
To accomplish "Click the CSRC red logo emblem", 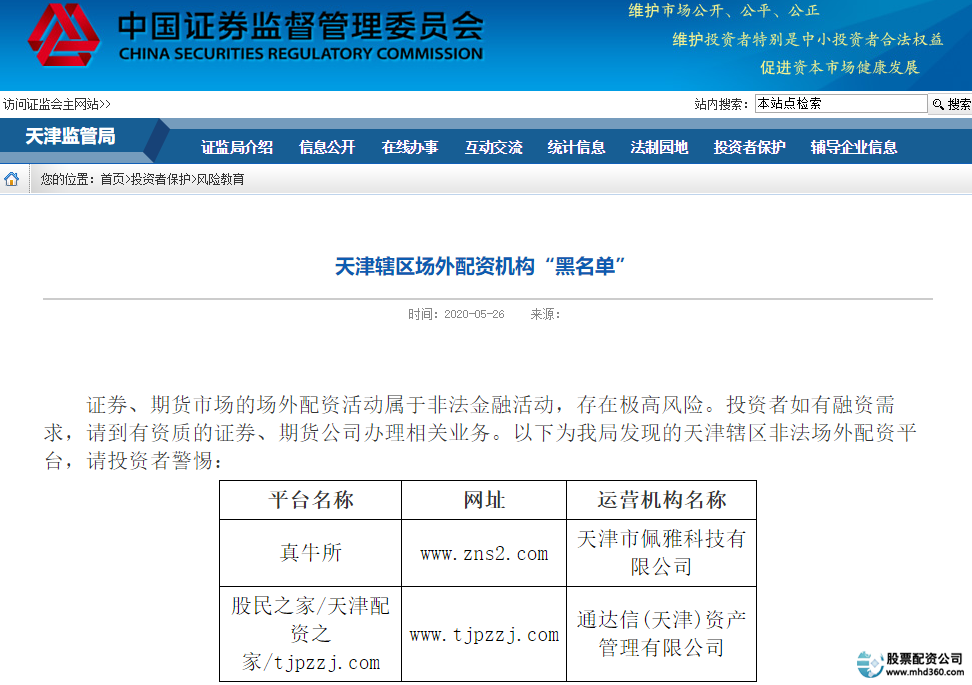I will [x=63, y=34].
